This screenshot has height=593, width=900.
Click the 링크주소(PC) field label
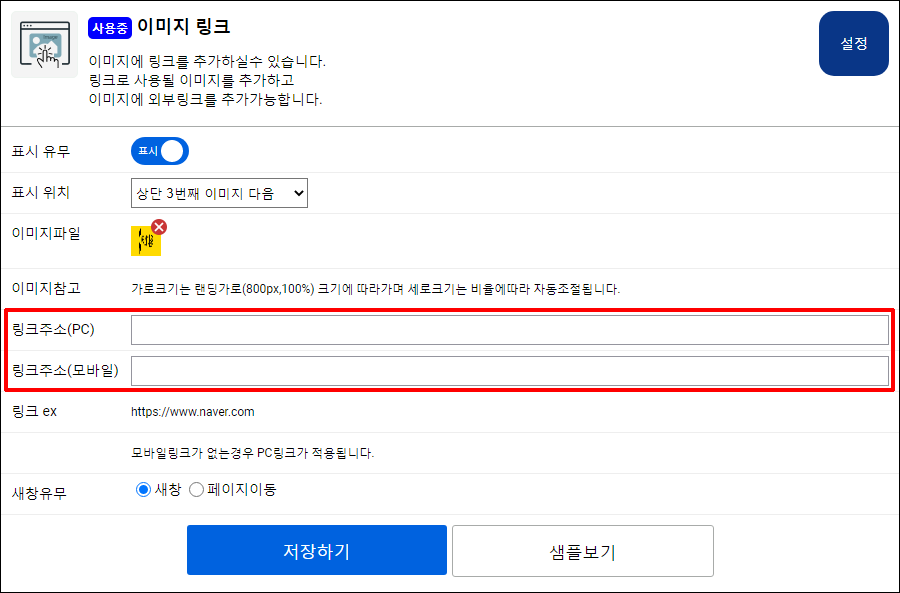click(x=53, y=330)
